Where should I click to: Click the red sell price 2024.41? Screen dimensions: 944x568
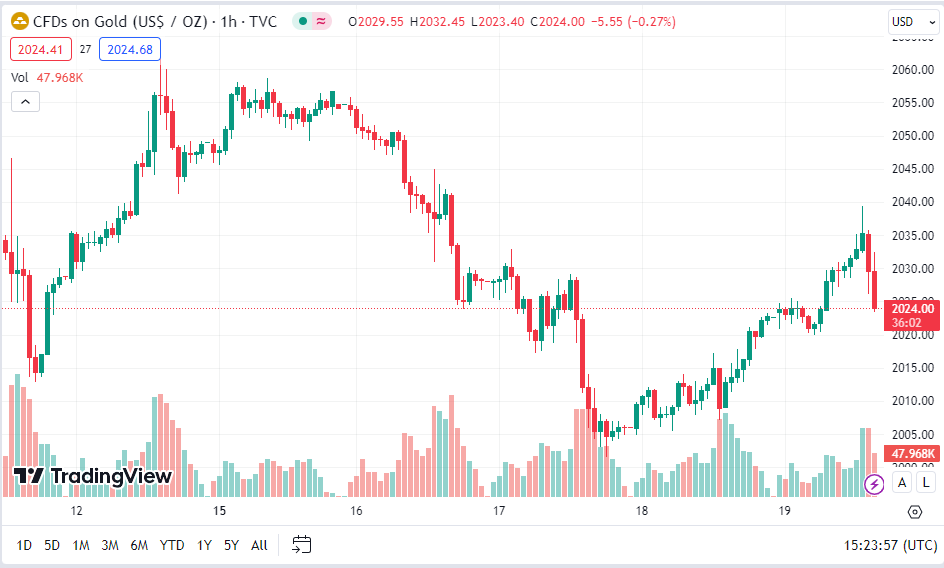41,49
